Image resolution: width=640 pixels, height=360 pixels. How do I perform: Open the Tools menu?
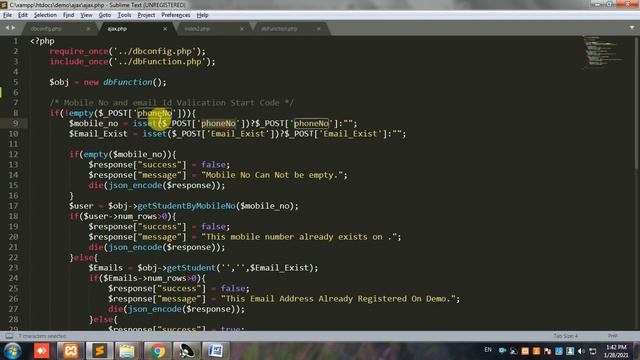coord(124,15)
